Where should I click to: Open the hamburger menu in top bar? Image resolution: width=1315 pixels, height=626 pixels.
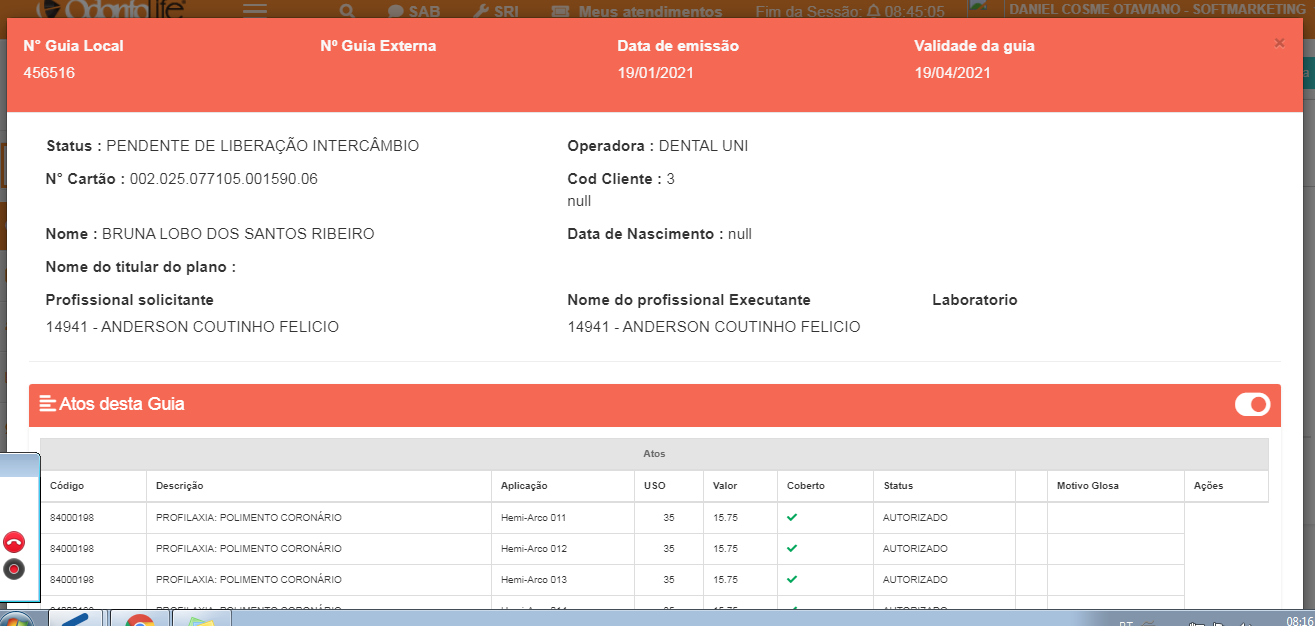click(255, 11)
